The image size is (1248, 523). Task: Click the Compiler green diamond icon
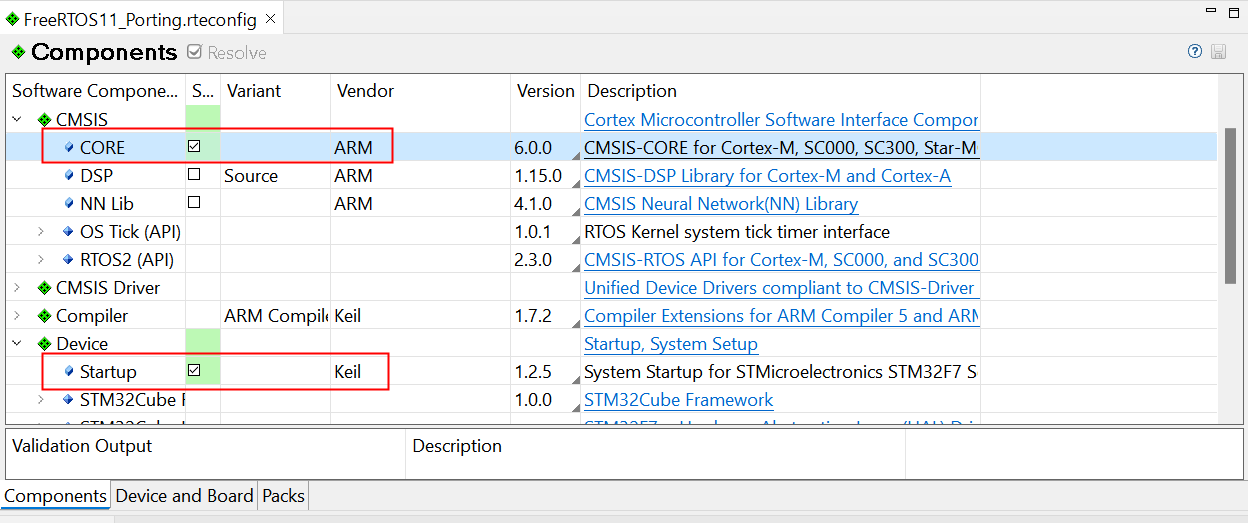[44, 316]
